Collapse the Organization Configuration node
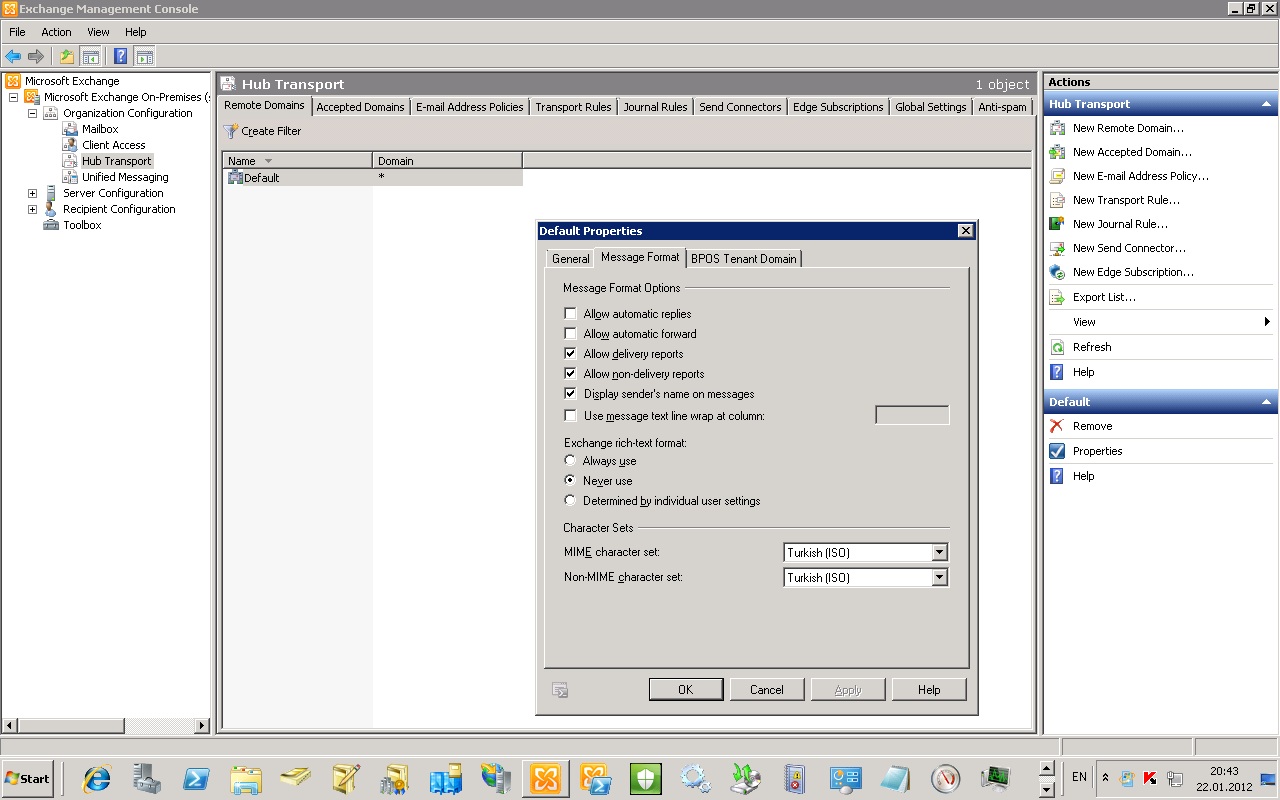The width and height of the screenshot is (1280, 800). pyautogui.click(x=32, y=113)
